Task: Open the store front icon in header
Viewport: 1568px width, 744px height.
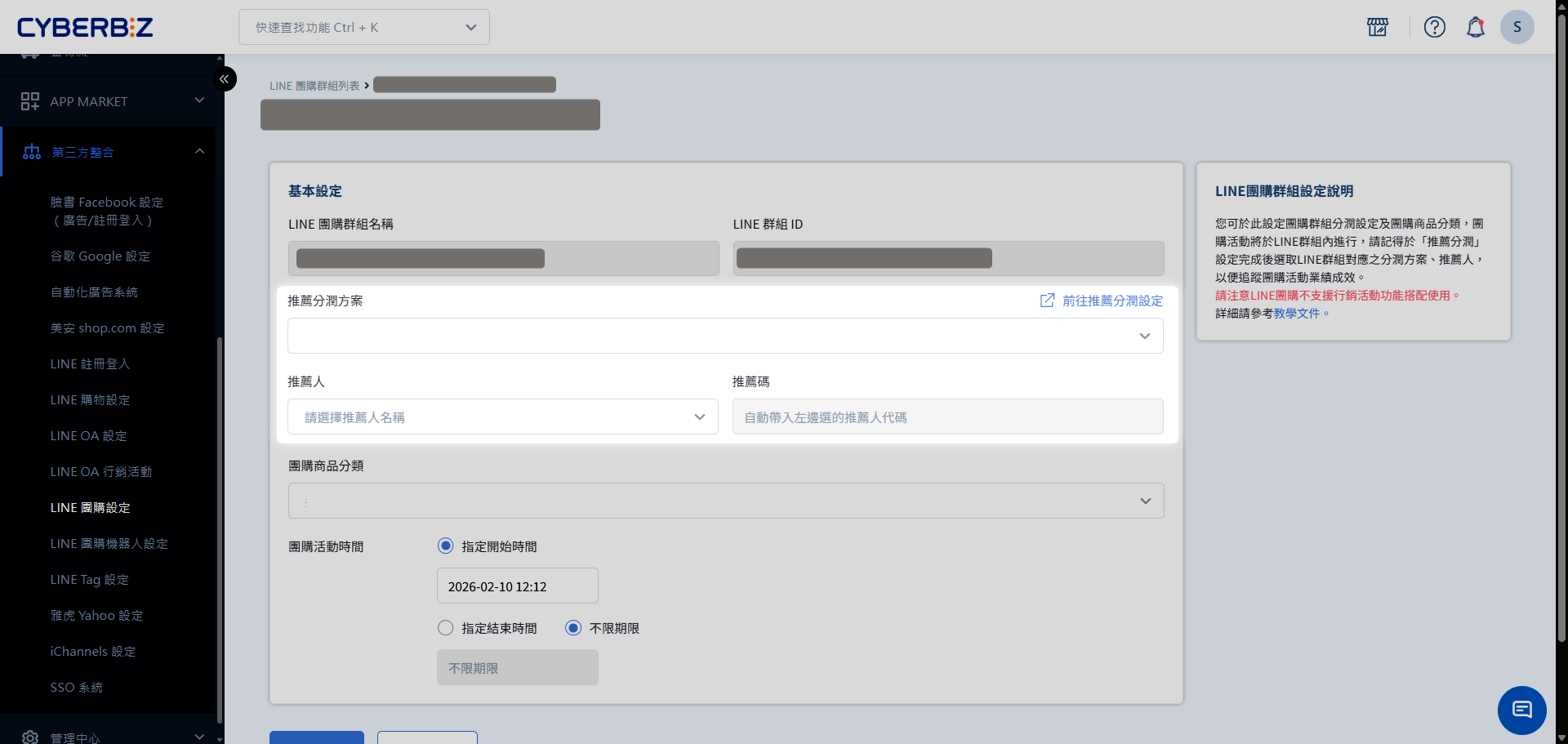Action: pos(1378,27)
